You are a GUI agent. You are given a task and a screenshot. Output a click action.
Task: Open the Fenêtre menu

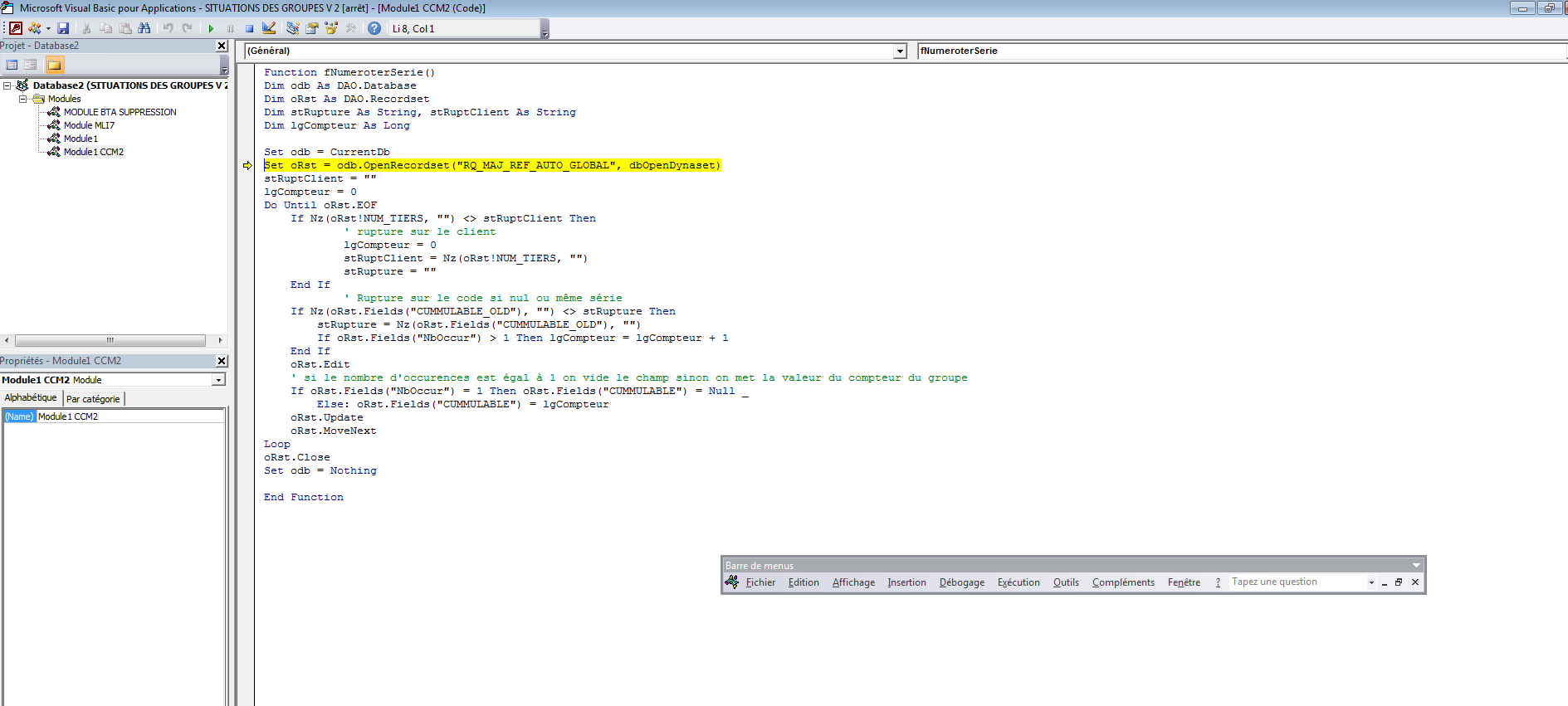coord(1184,582)
